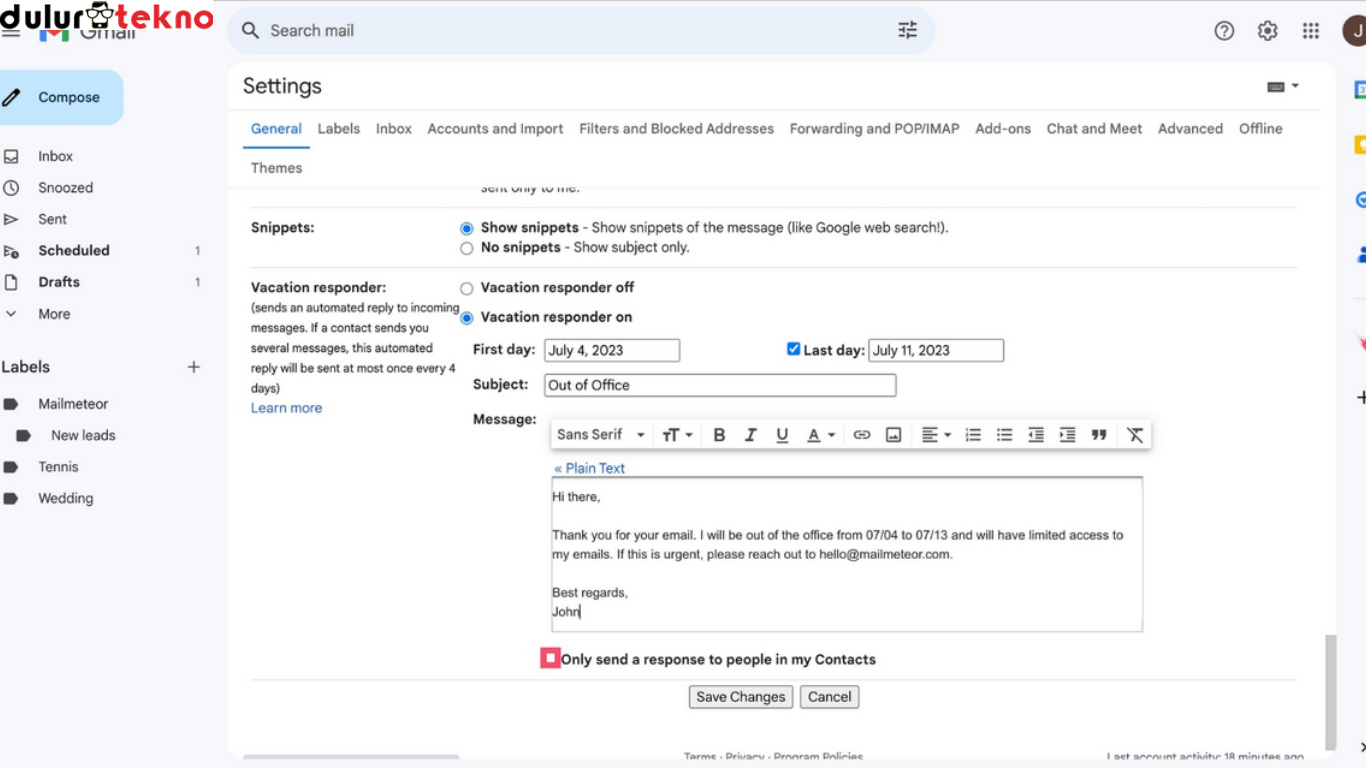
Task: Open the New leads label
Action: tap(83, 435)
